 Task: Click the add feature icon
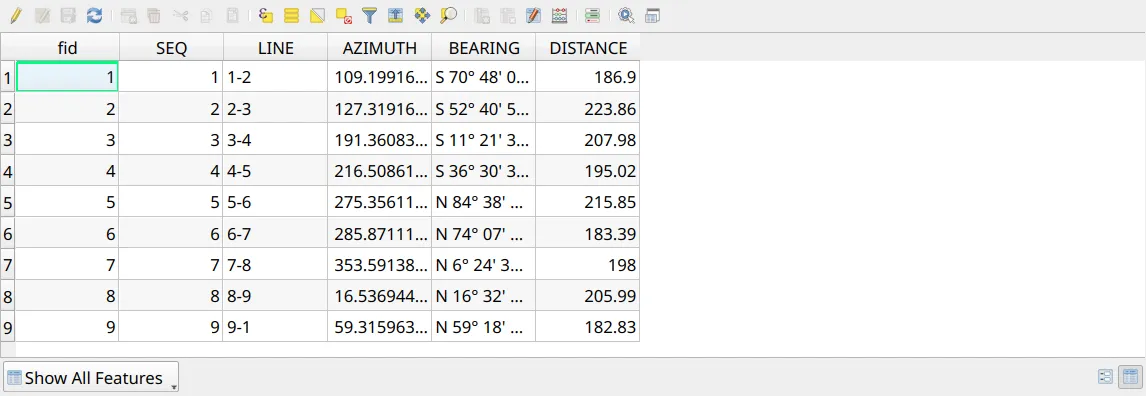point(128,15)
